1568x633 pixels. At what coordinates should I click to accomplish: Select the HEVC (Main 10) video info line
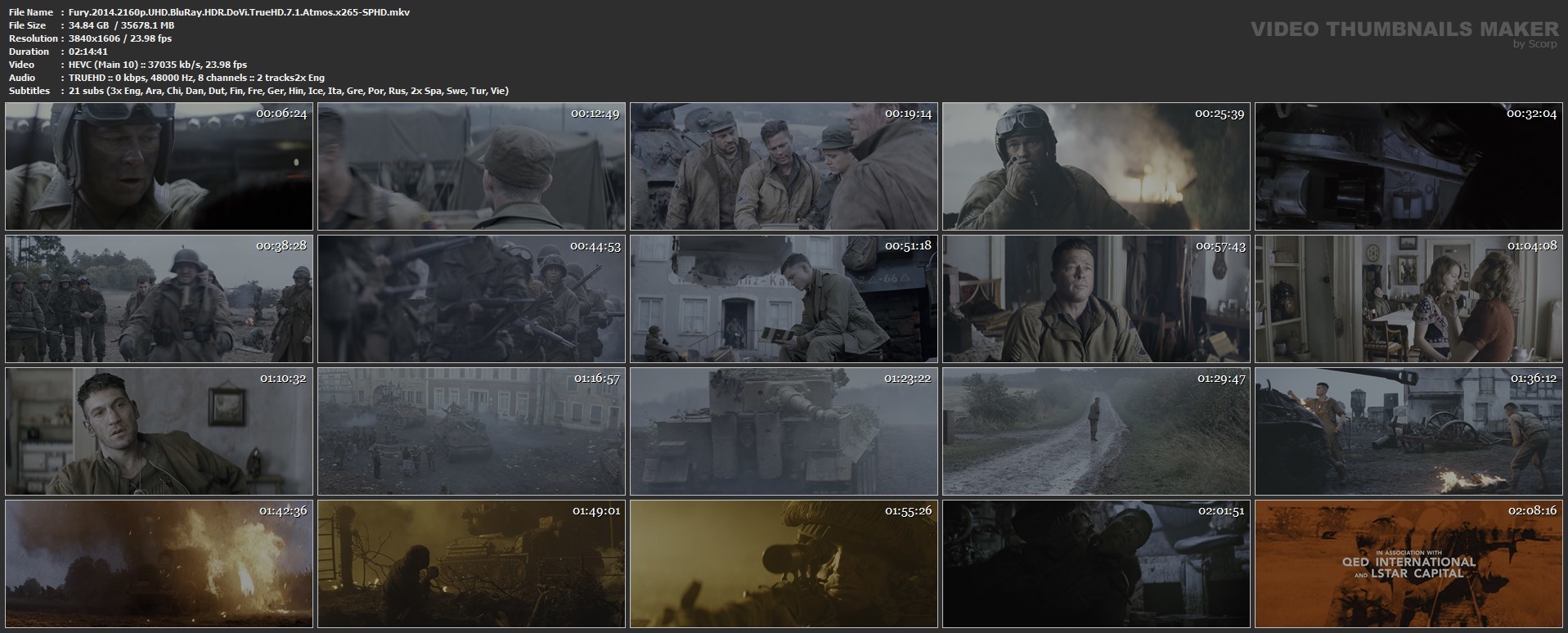[x=158, y=65]
